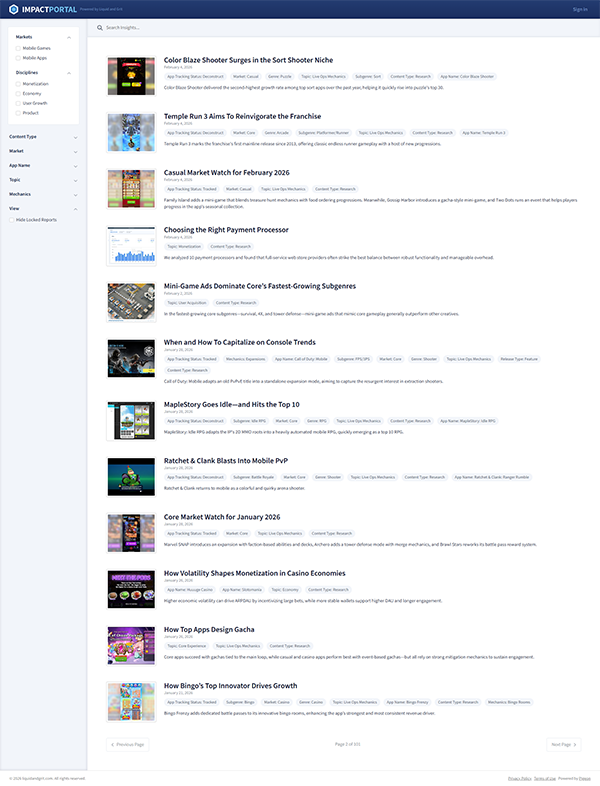Click the Previous Page button
Image resolution: width=600 pixels, height=786 pixels.
pyautogui.click(x=128, y=744)
